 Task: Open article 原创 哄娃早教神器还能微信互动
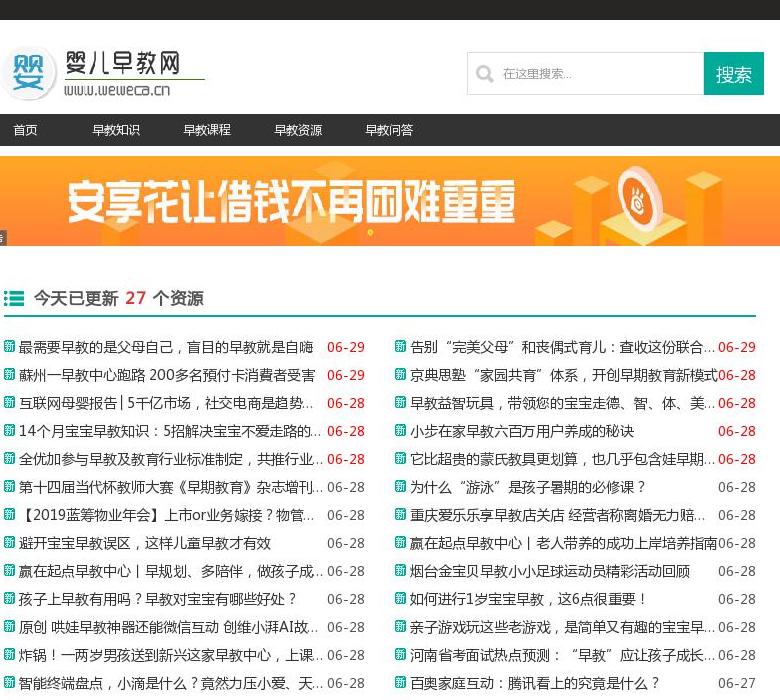click(168, 627)
